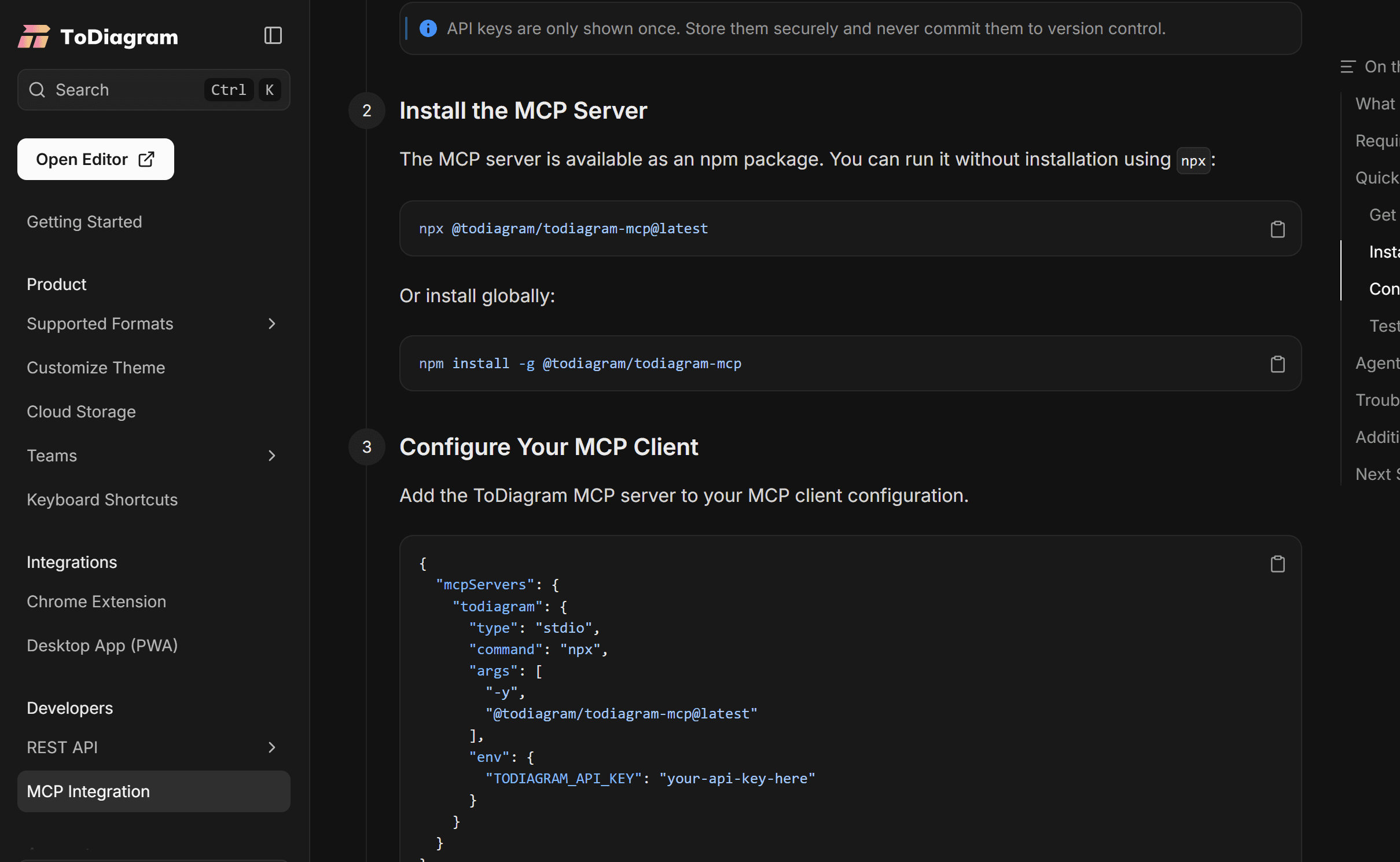Click 'Get' entry in table of contents
The image size is (1400, 862).
(1384, 215)
